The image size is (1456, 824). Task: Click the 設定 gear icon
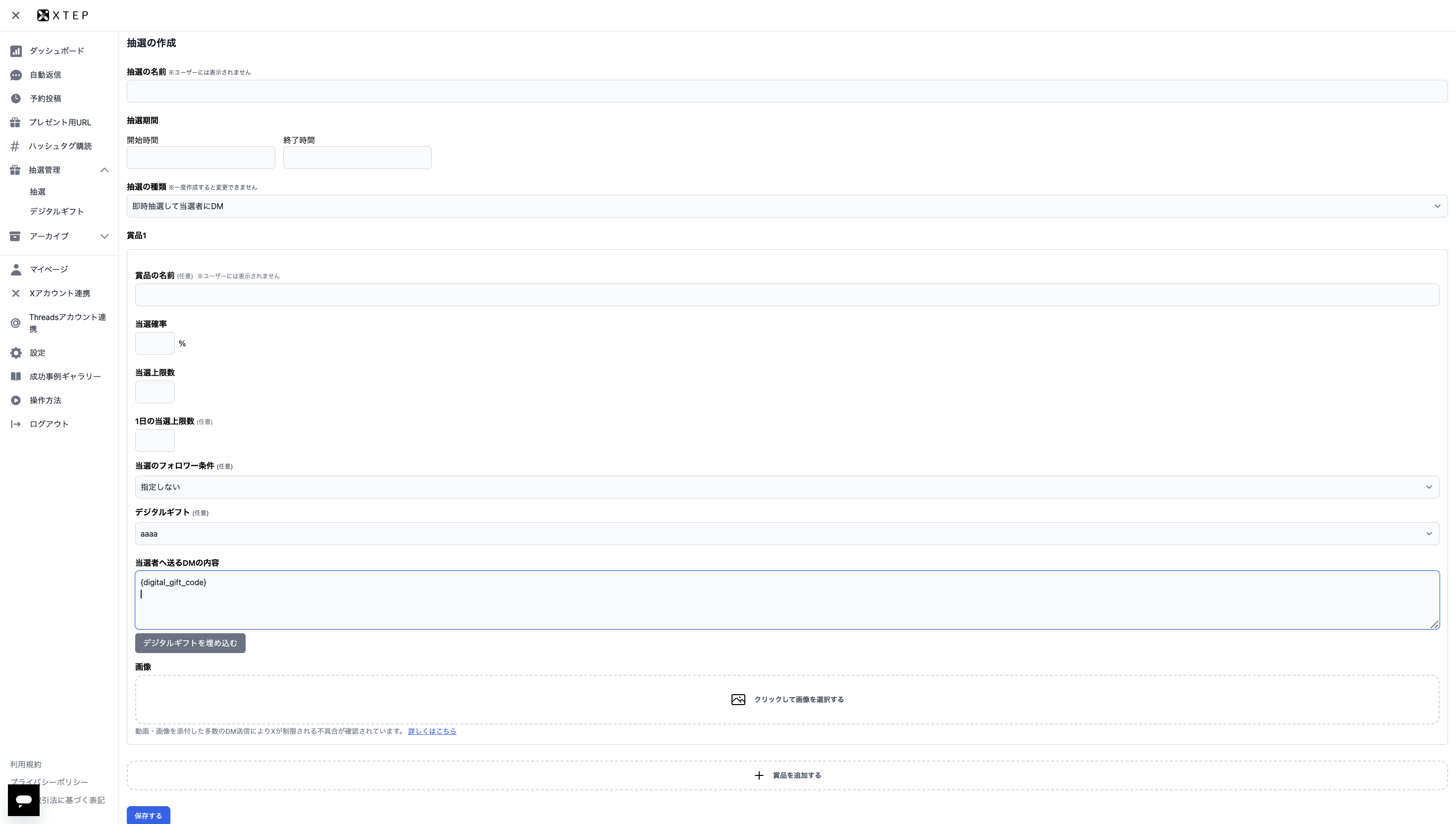pyautogui.click(x=16, y=353)
